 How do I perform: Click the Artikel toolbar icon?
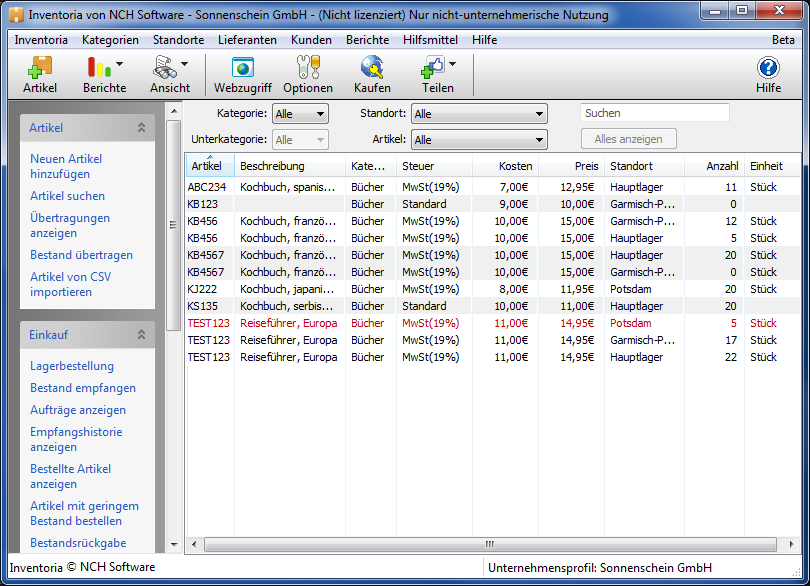pyautogui.click(x=40, y=67)
